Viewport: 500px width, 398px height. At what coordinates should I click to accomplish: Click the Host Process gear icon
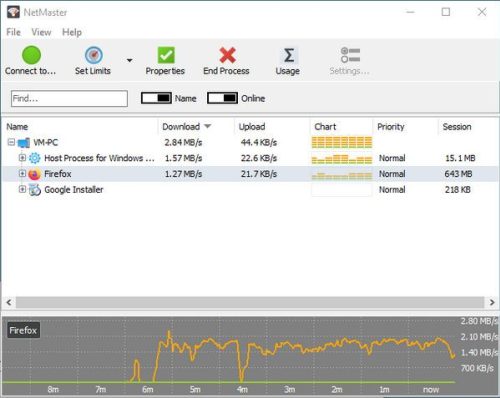click(x=35, y=158)
